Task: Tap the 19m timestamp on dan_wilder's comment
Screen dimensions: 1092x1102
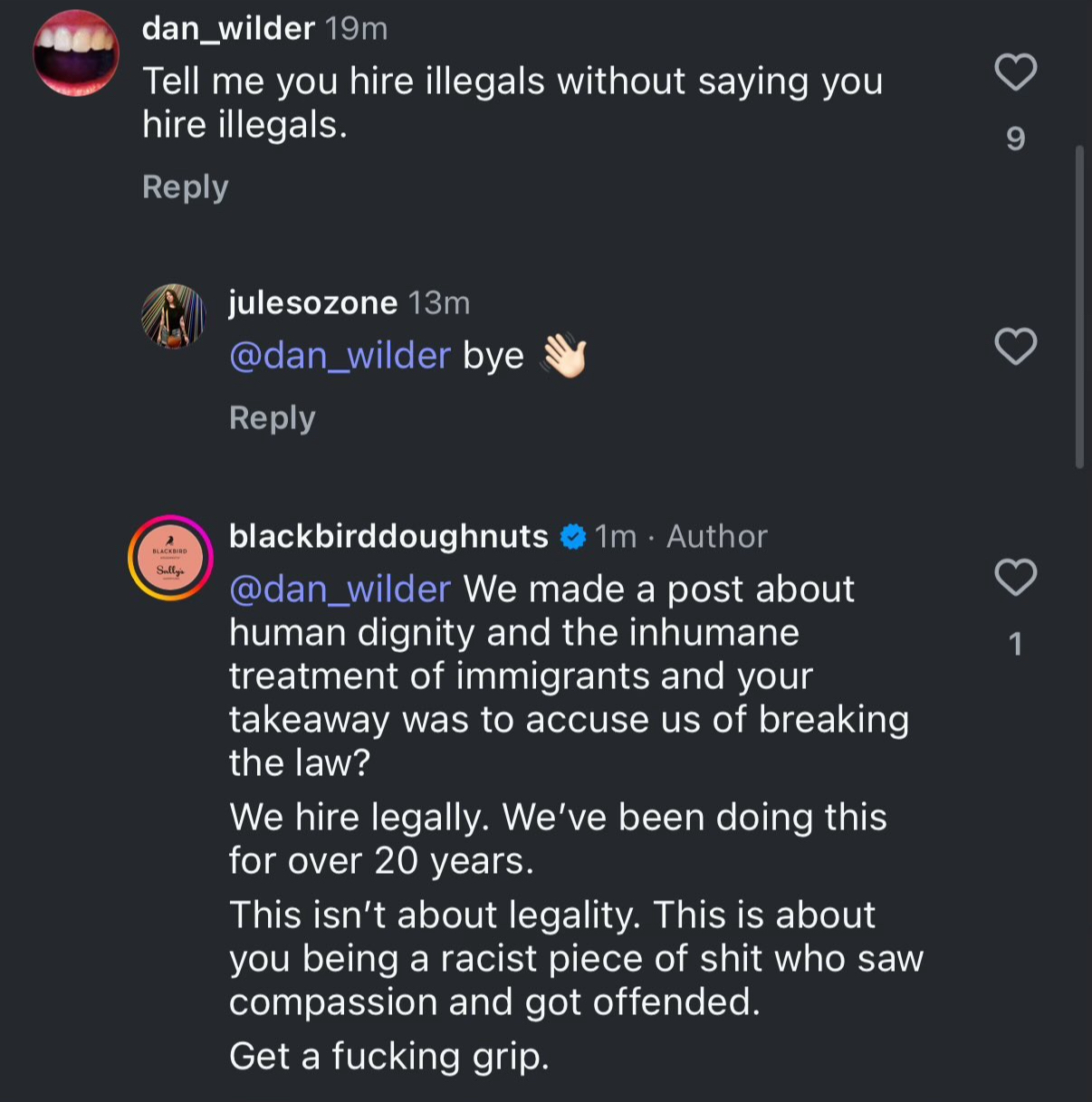Action: coord(357,29)
